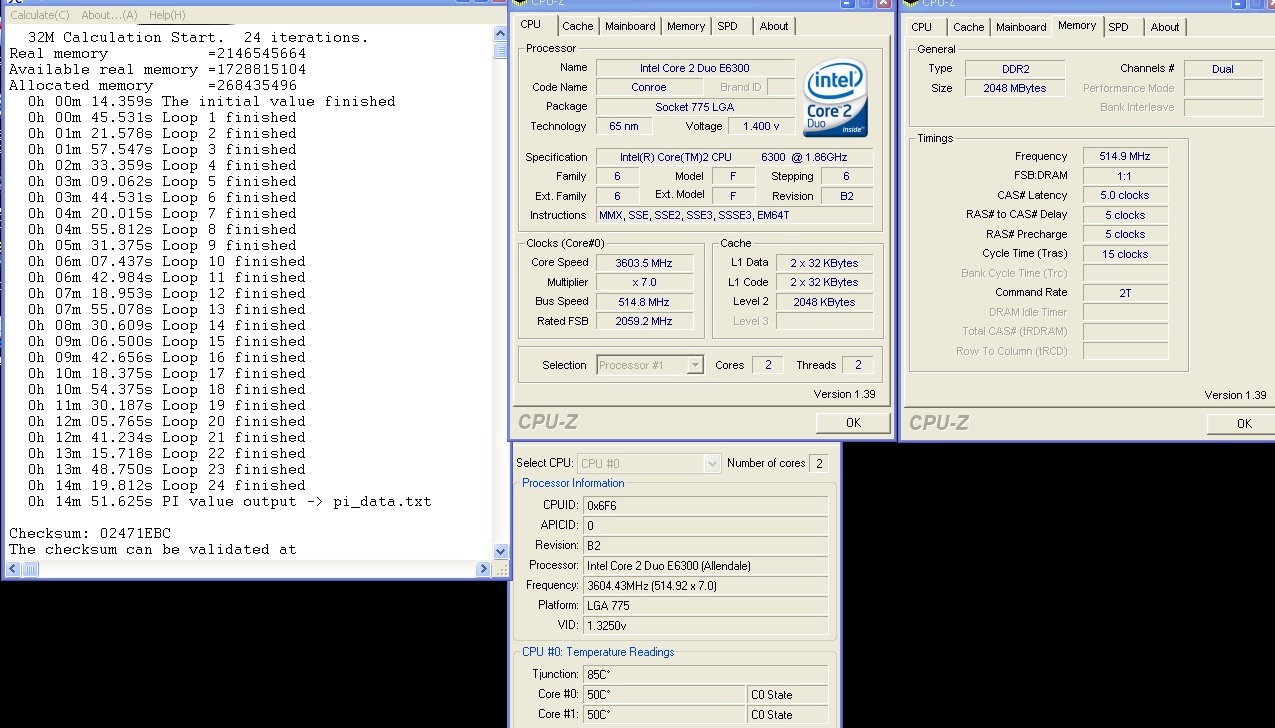Viewport: 1275px width, 728px height.
Task: Select Memory tab in right CPU-Z window
Action: [x=1077, y=26]
